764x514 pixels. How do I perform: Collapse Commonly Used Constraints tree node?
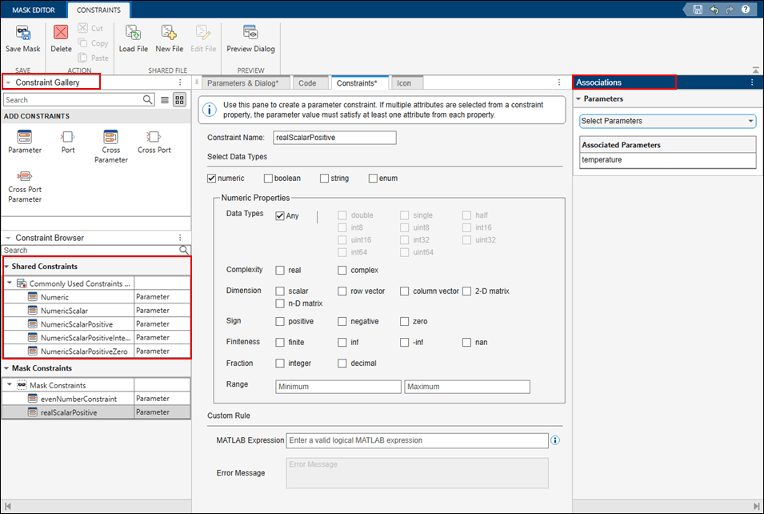9,283
